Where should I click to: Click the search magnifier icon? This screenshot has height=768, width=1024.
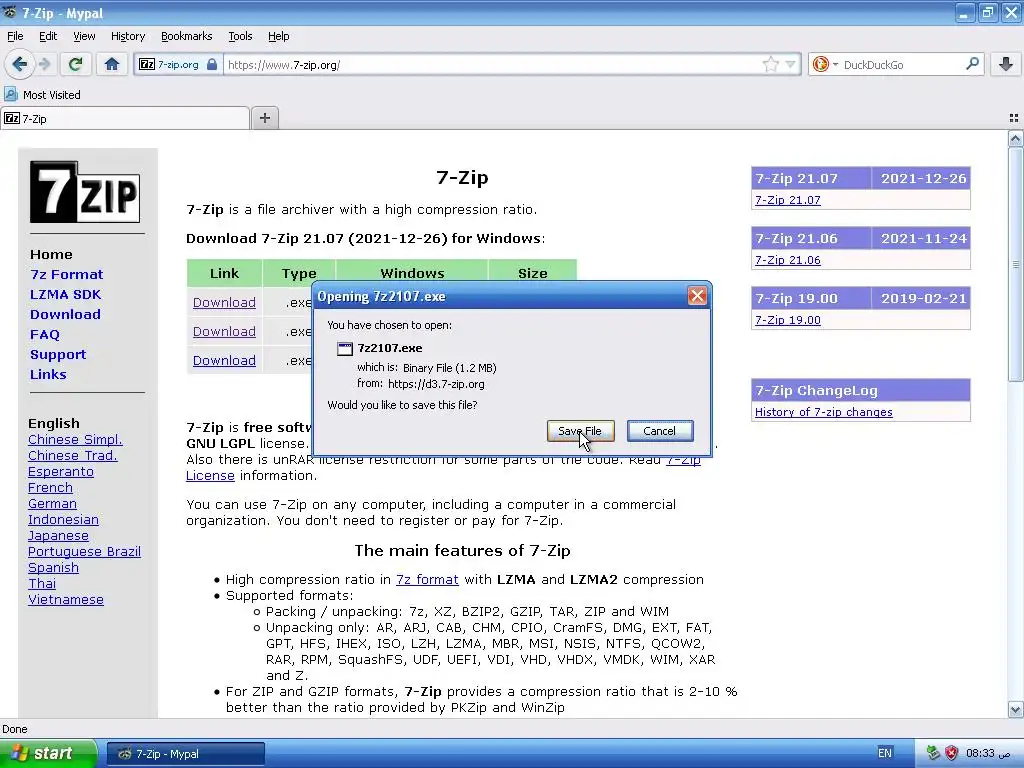coord(972,63)
